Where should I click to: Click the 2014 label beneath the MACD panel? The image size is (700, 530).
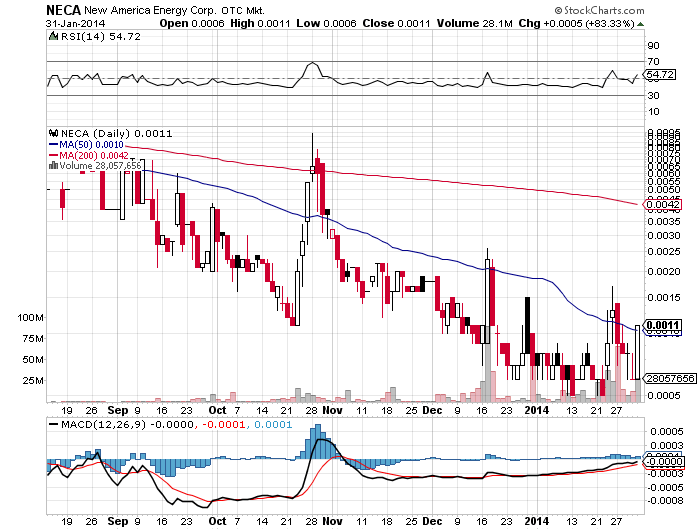537,522
